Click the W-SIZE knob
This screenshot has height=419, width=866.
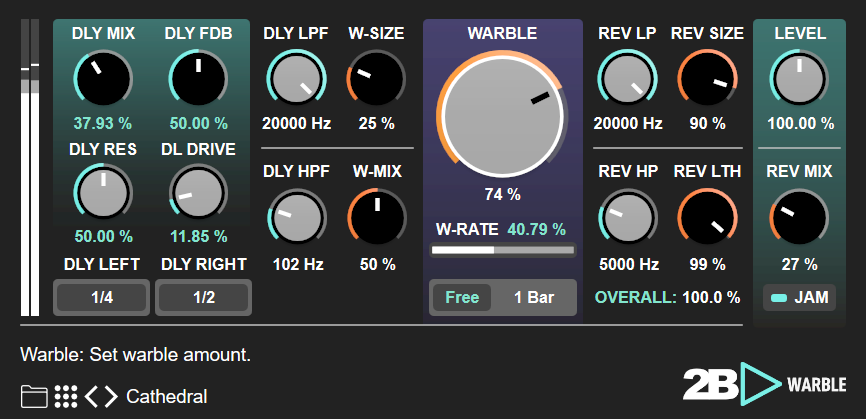pyautogui.click(x=376, y=78)
